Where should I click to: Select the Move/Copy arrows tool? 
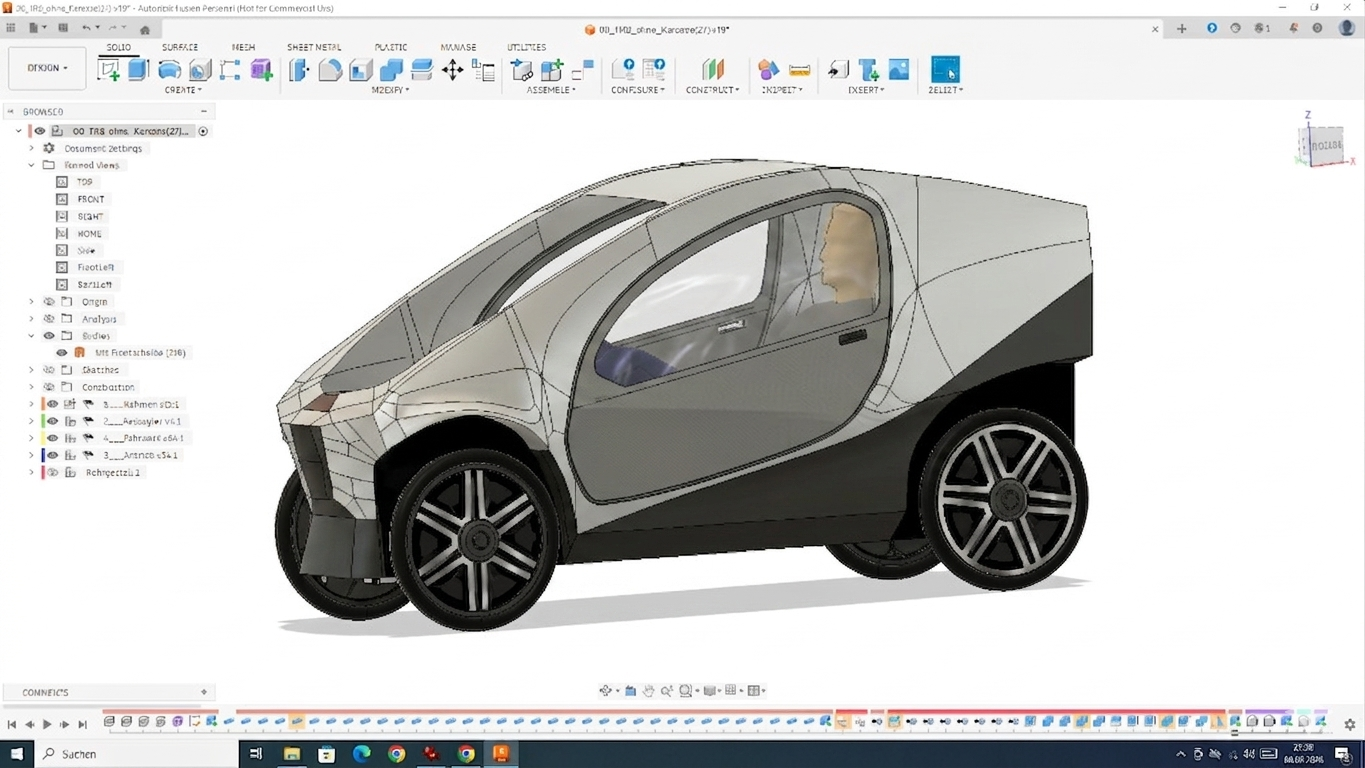coord(452,70)
